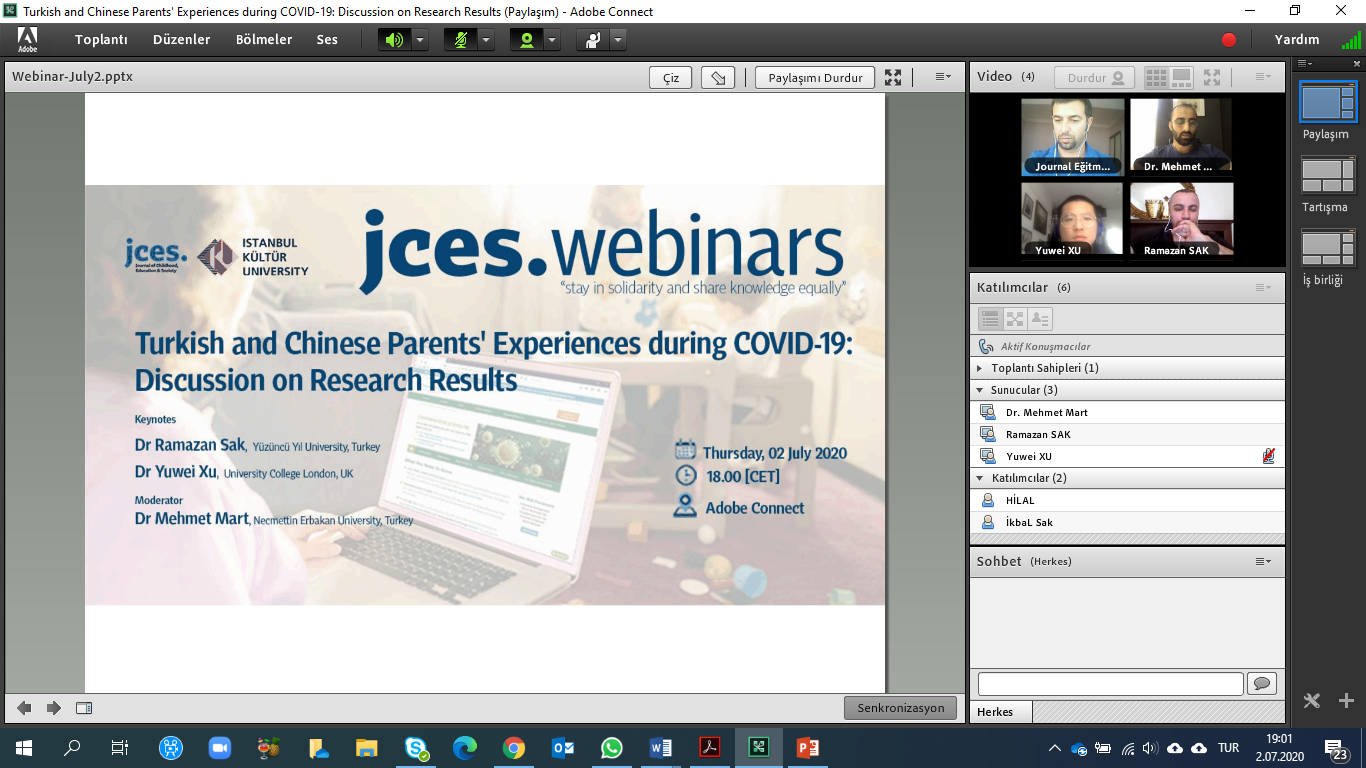Image resolution: width=1366 pixels, height=768 pixels.
Task: Open the dropdown arrow beside raise hand
Action: [618, 40]
